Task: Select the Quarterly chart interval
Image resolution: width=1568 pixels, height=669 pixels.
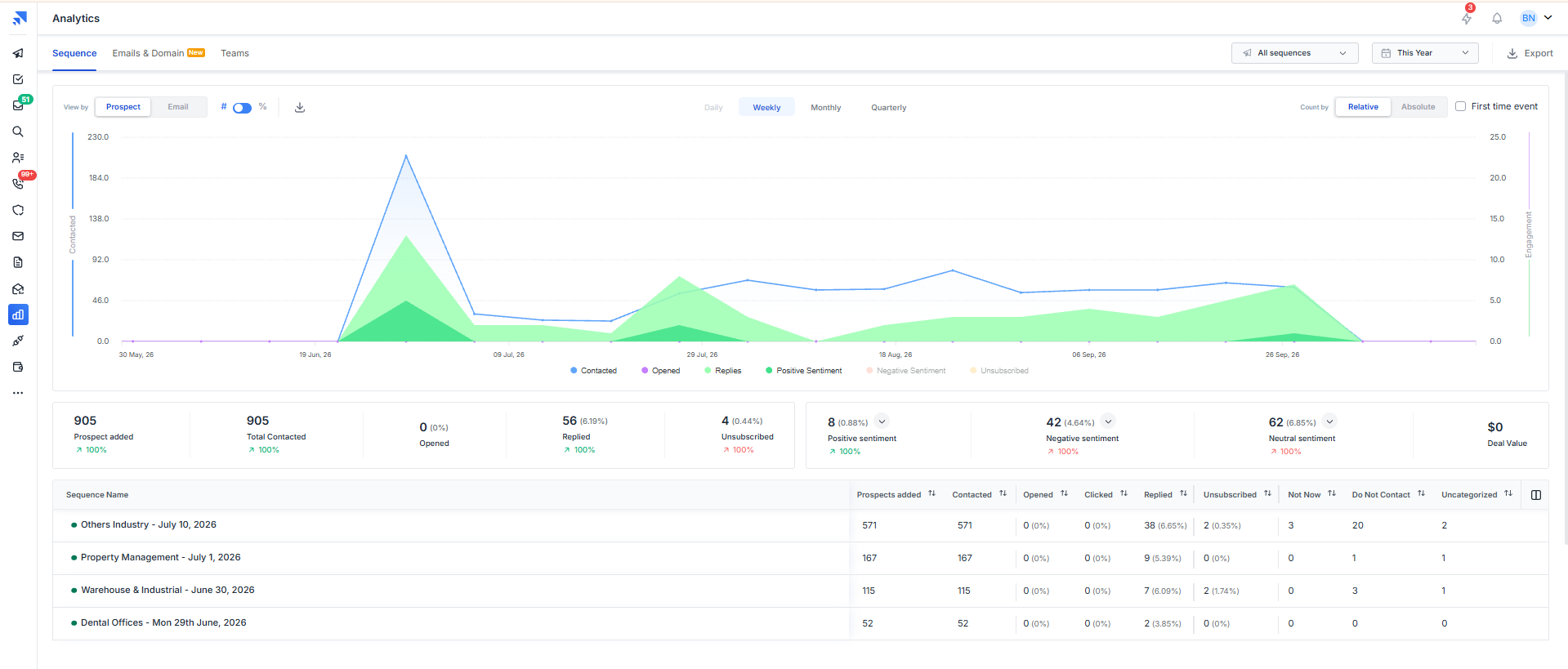Action: coord(888,108)
